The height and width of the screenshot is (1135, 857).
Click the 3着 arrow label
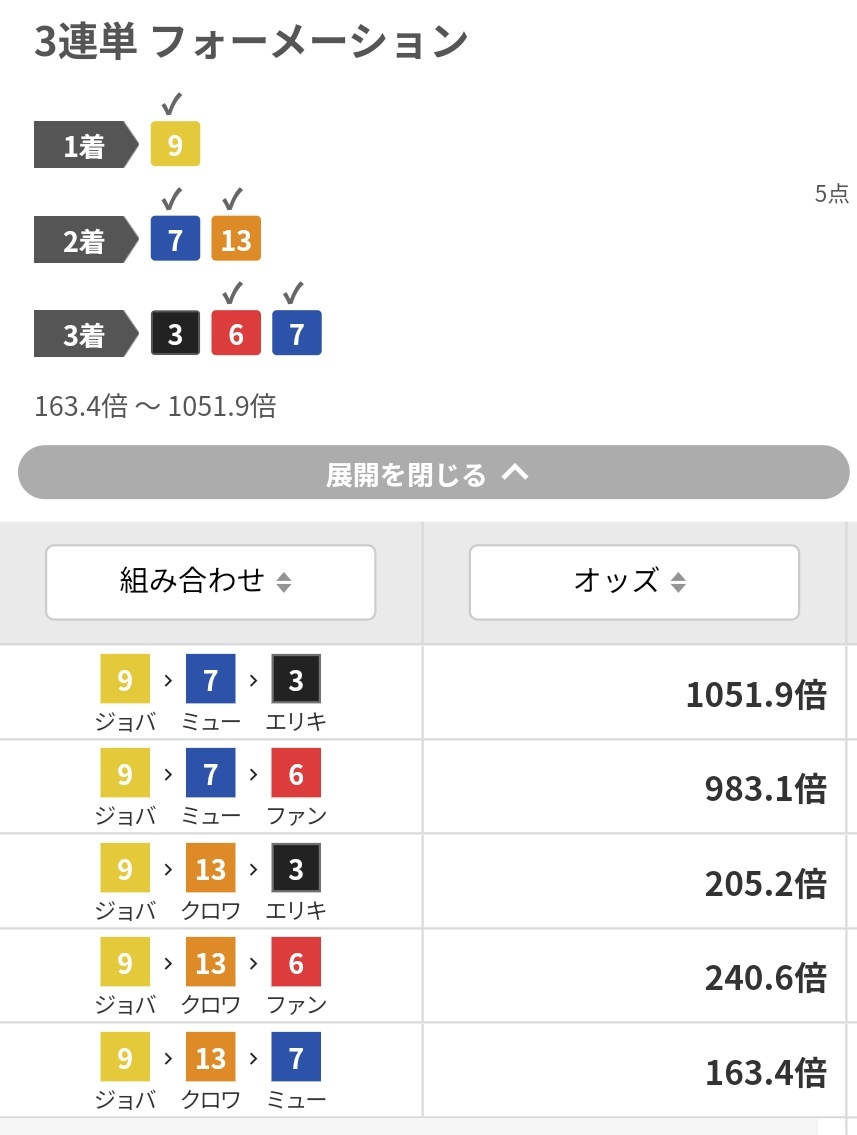coord(86,334)
